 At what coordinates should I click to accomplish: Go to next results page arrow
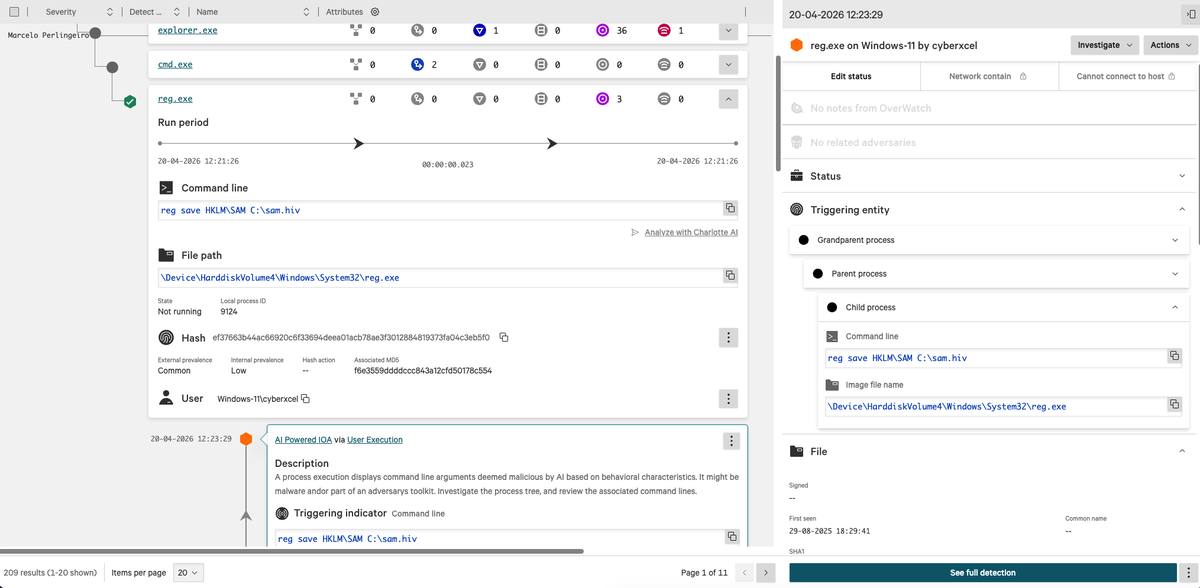765,572
